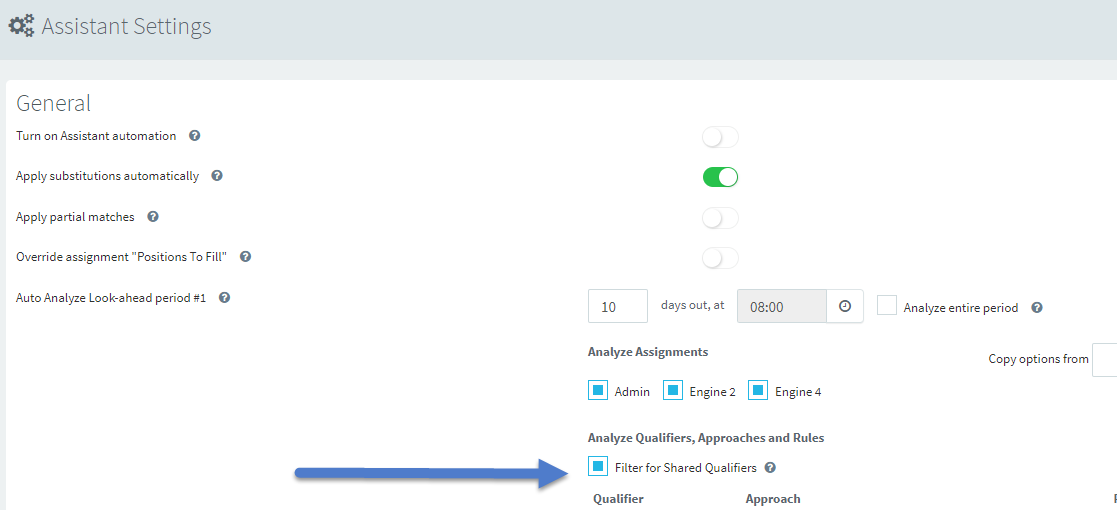Click the Auto Analyze Look-ahead period #1 label
The height and width of the screenshot is (510, 1117).
111,298
